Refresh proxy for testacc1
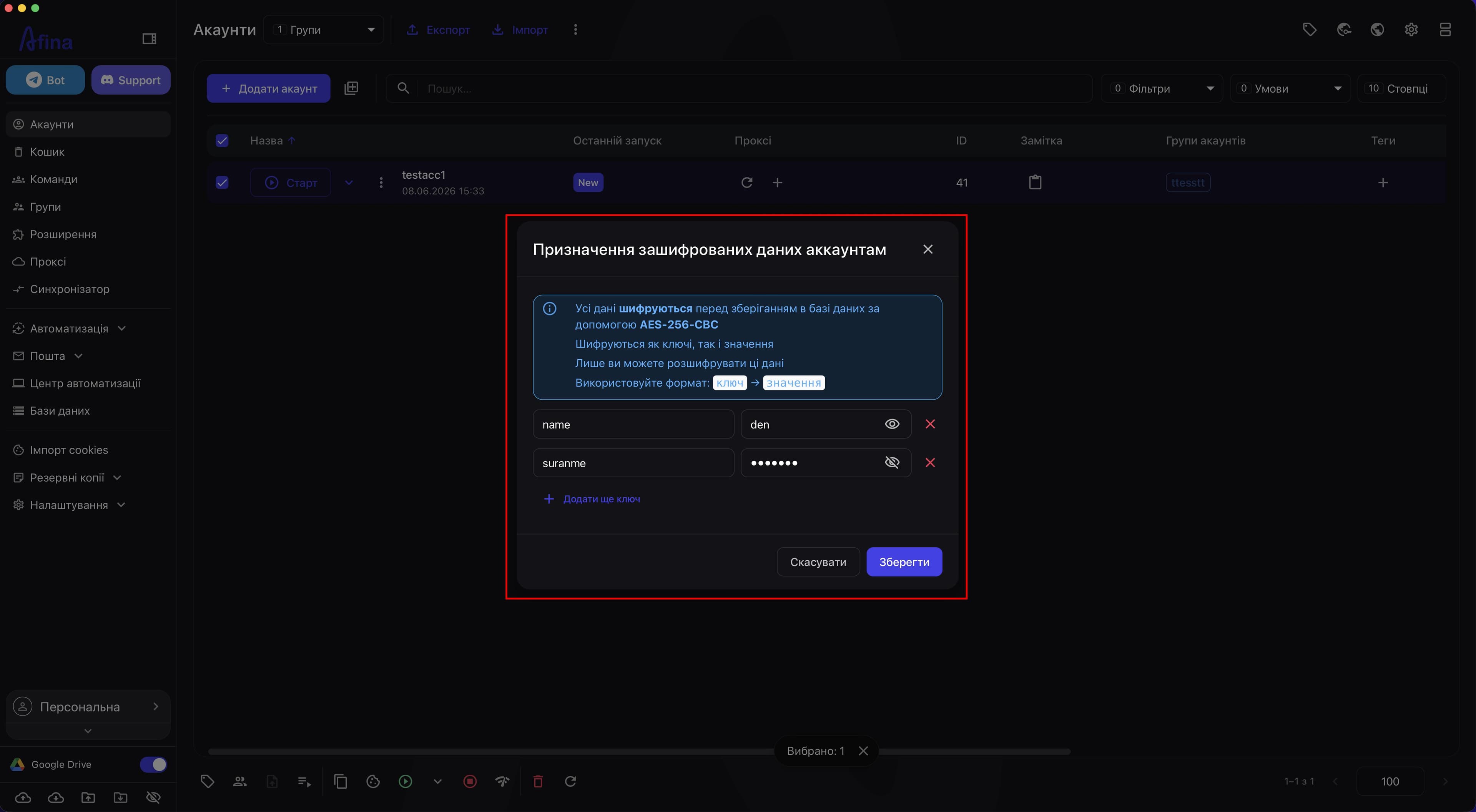Screen dimensions: 1476x812 (x=746, y=182)
